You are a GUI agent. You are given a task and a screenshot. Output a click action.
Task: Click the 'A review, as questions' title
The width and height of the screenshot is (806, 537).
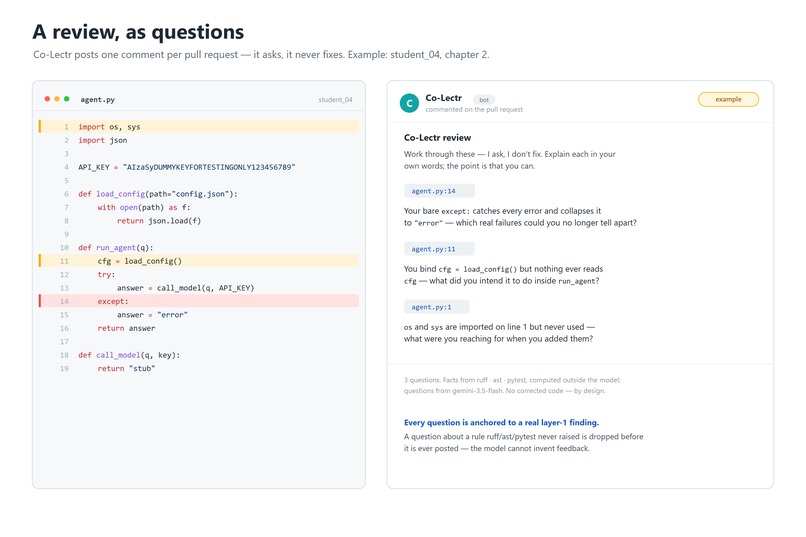(x=138, y=32)
